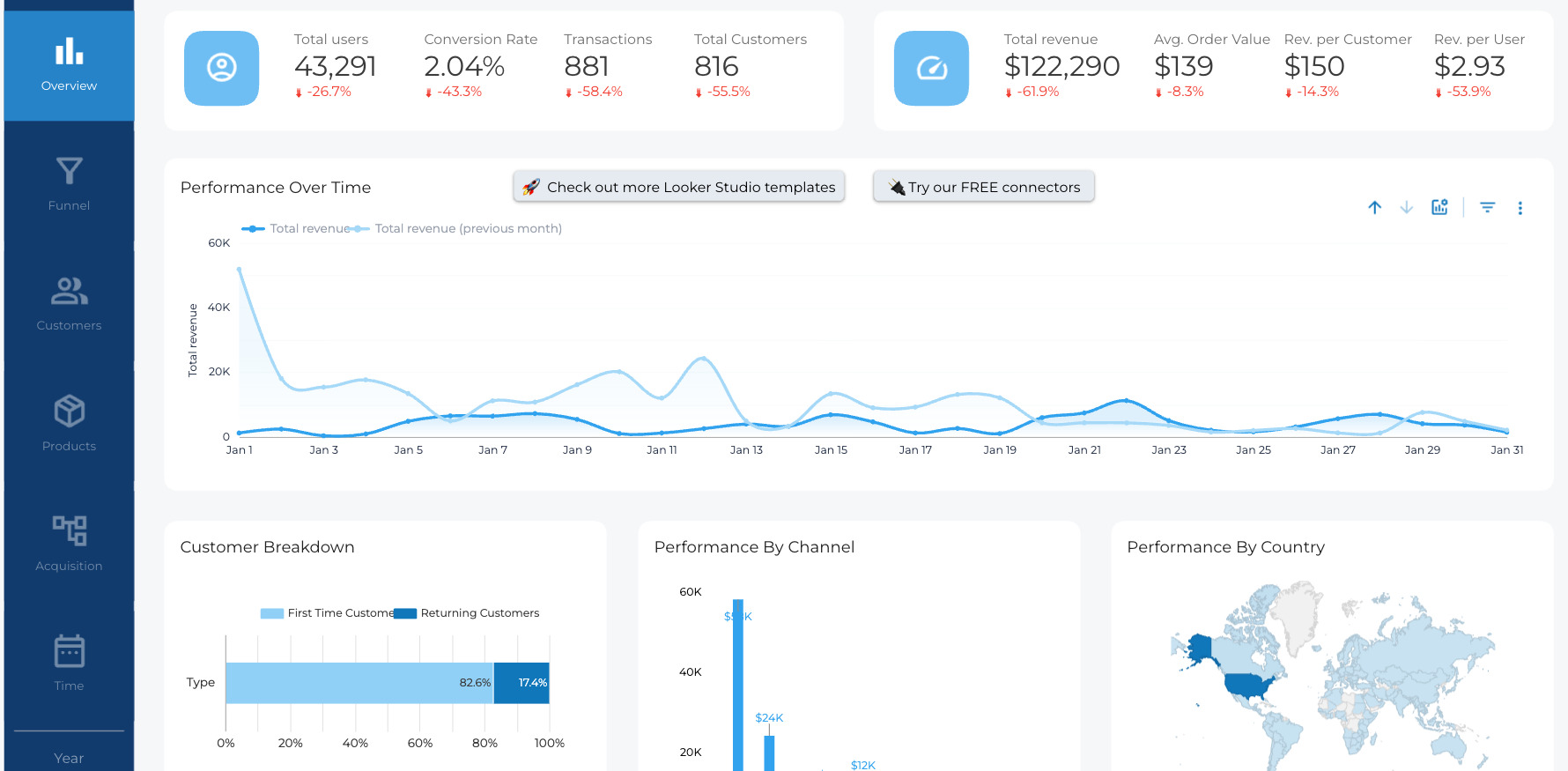Click the Year label in sidebar
This screenshot has width=1568, height=771.
pos(69,758)
